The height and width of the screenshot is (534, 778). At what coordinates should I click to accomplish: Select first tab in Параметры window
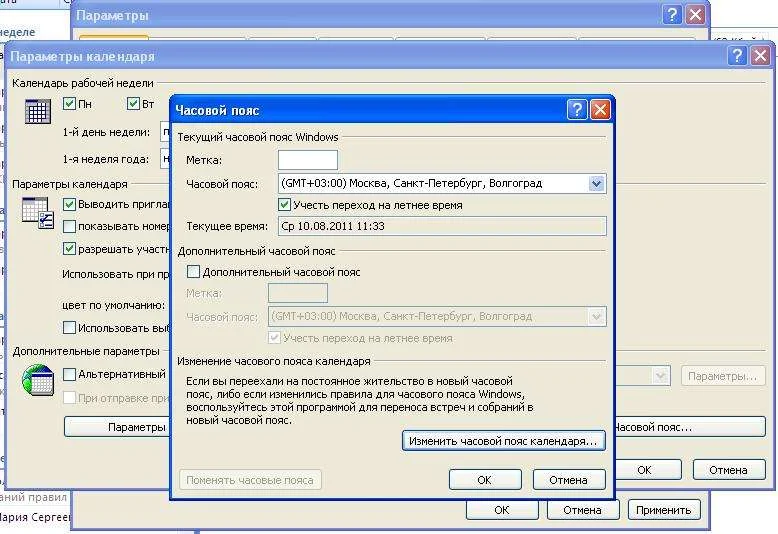click(114, 38)
